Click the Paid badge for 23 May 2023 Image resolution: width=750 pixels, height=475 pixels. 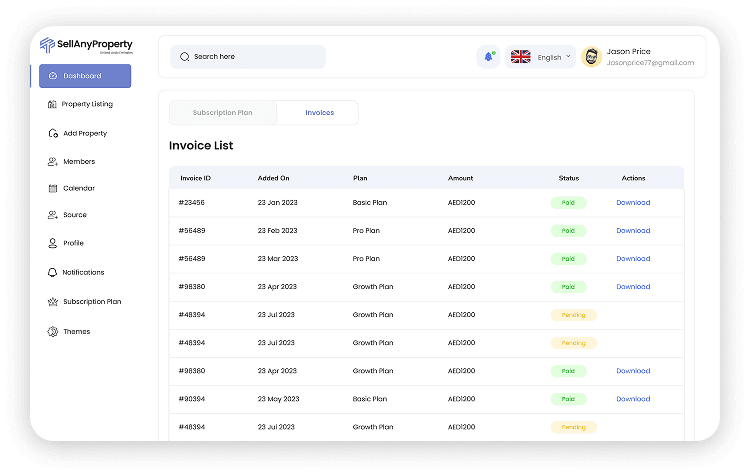click(x=568, y=399)
